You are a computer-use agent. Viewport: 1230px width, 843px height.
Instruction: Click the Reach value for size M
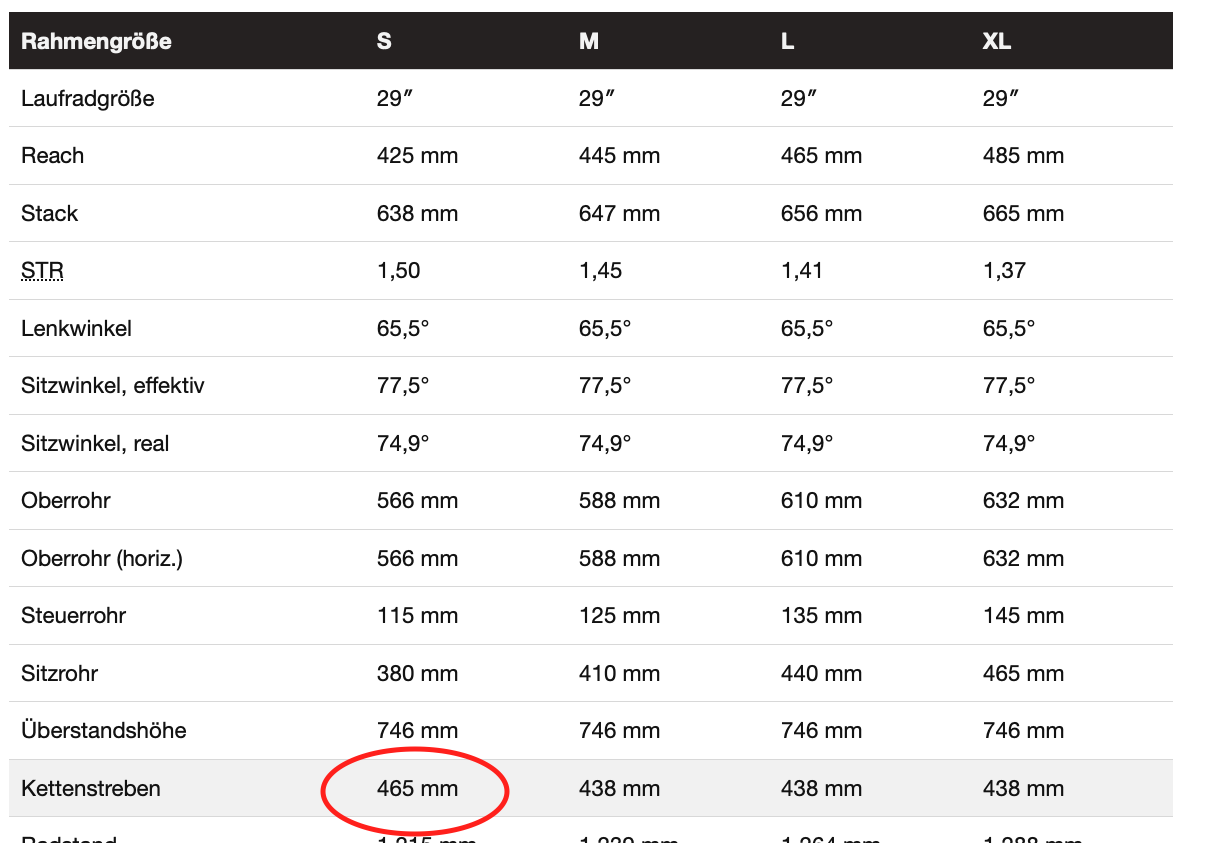[x=619, y=156]
